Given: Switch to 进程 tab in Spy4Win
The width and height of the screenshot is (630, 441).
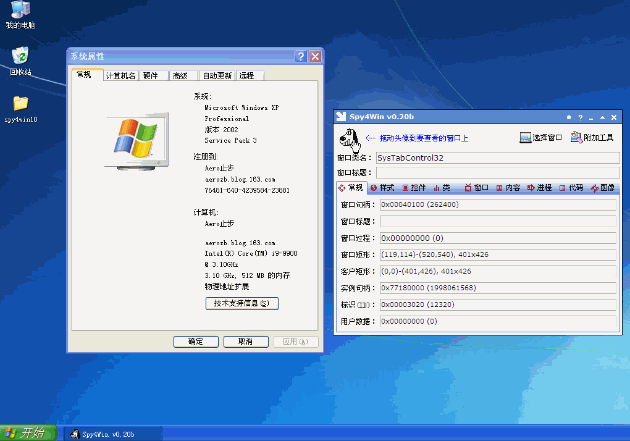Looking at the screenshot, I should pos(540,188).
